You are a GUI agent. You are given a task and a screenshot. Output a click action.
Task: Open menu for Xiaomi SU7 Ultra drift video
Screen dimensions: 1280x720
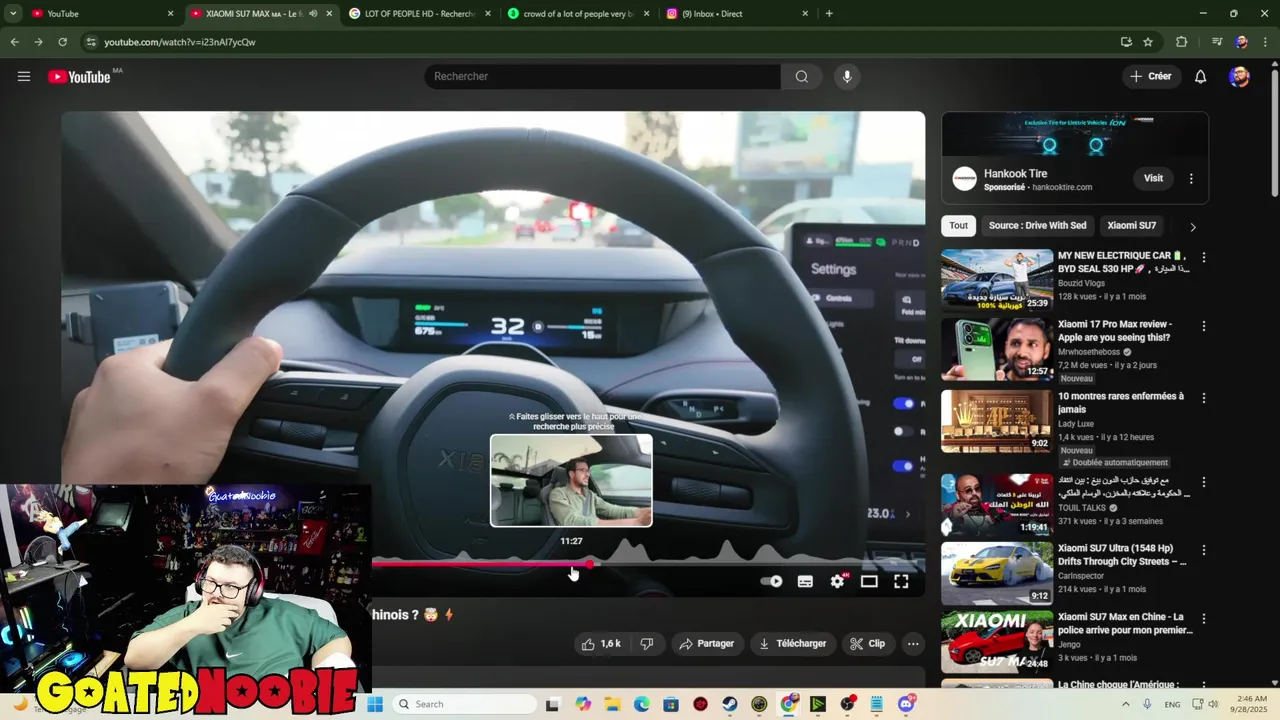coord(1204,550)
